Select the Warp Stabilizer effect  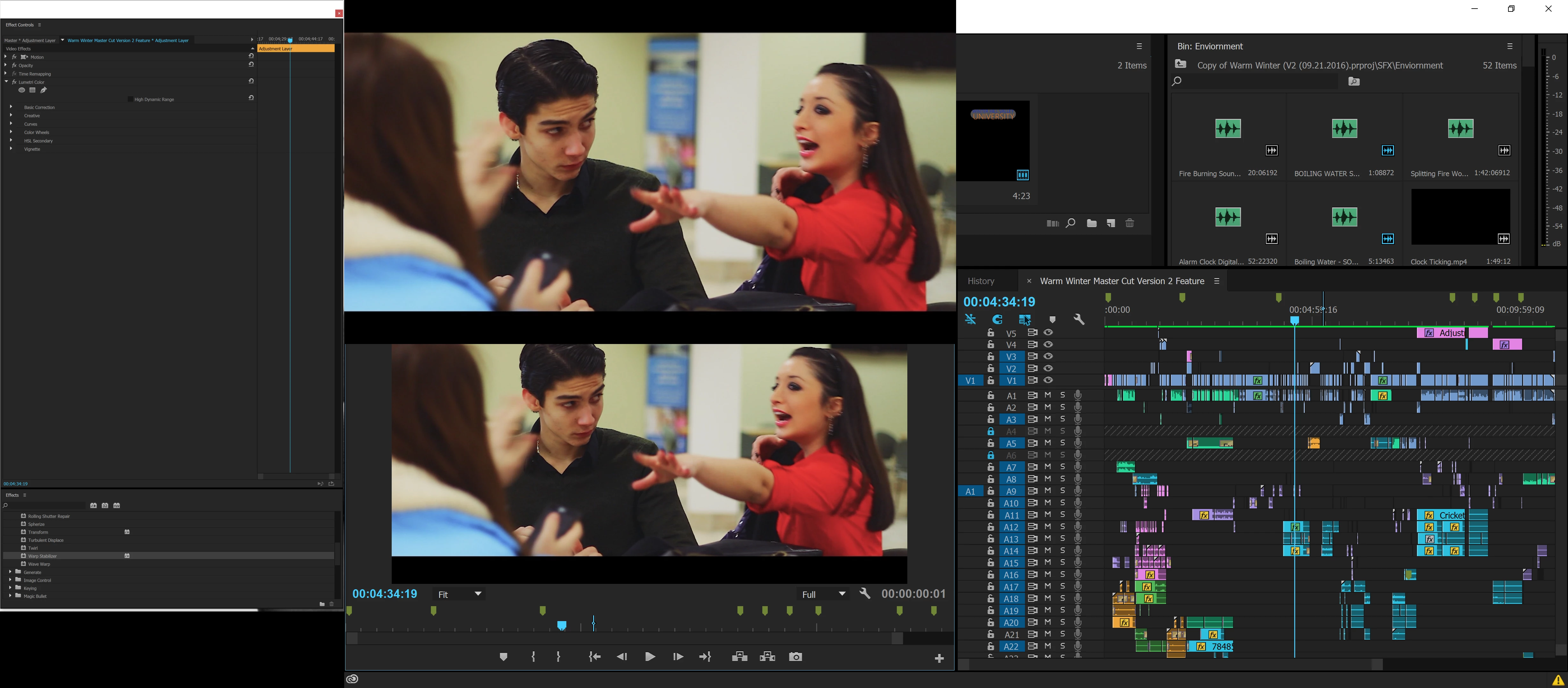43,556
